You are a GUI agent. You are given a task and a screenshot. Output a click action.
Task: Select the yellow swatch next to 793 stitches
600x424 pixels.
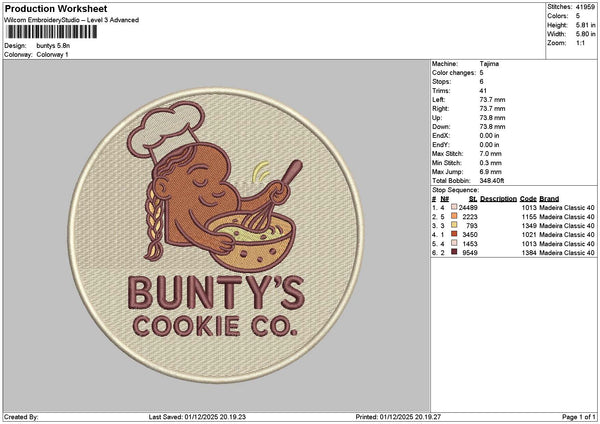454,225
